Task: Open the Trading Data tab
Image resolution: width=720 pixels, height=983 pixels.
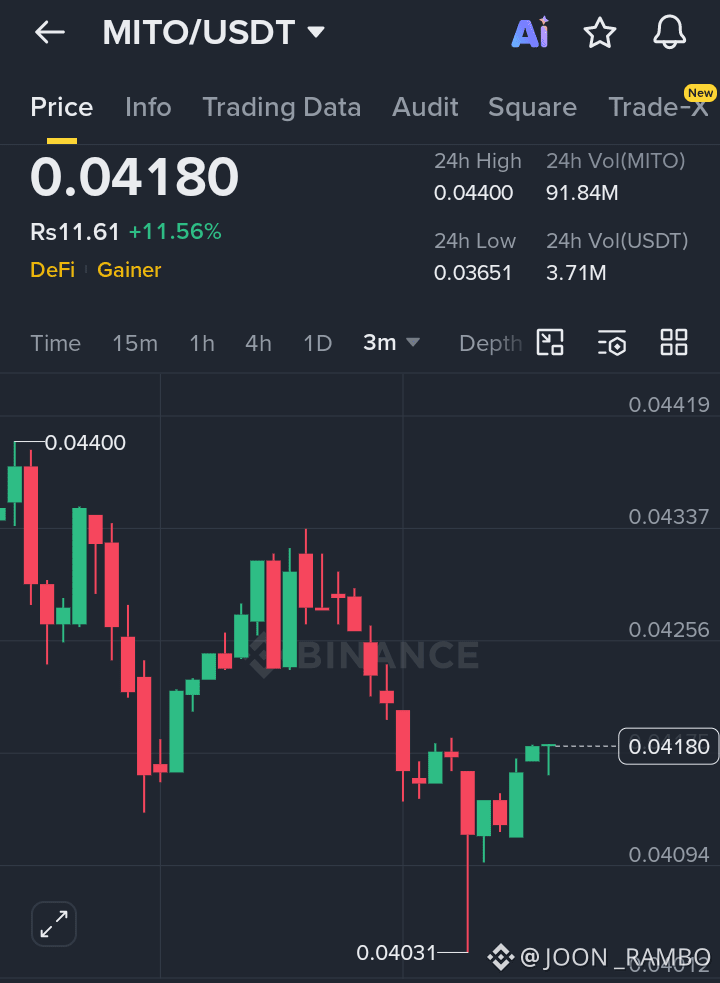Action: coord(282,107)
